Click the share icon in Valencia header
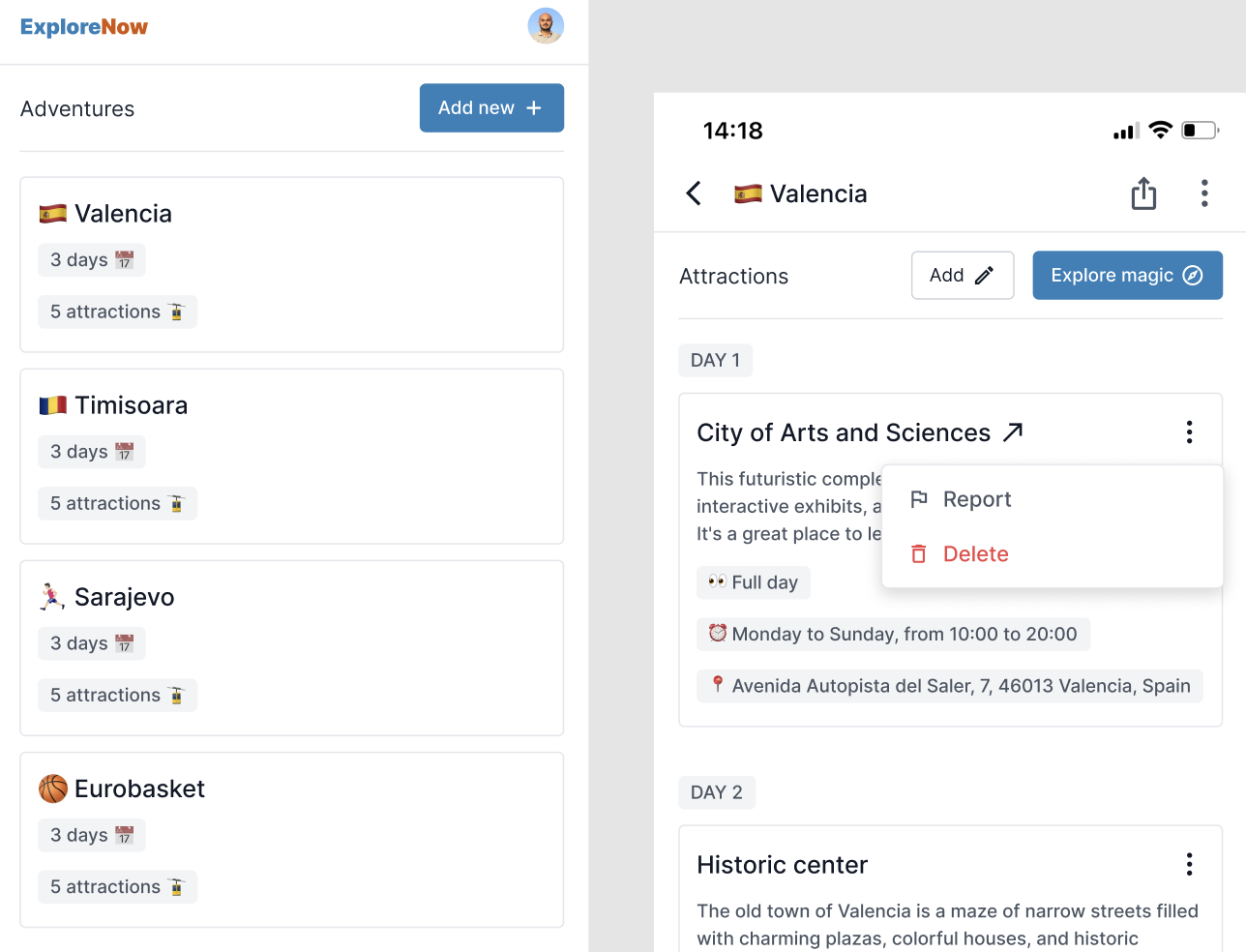 click(x=1143, y=193)
